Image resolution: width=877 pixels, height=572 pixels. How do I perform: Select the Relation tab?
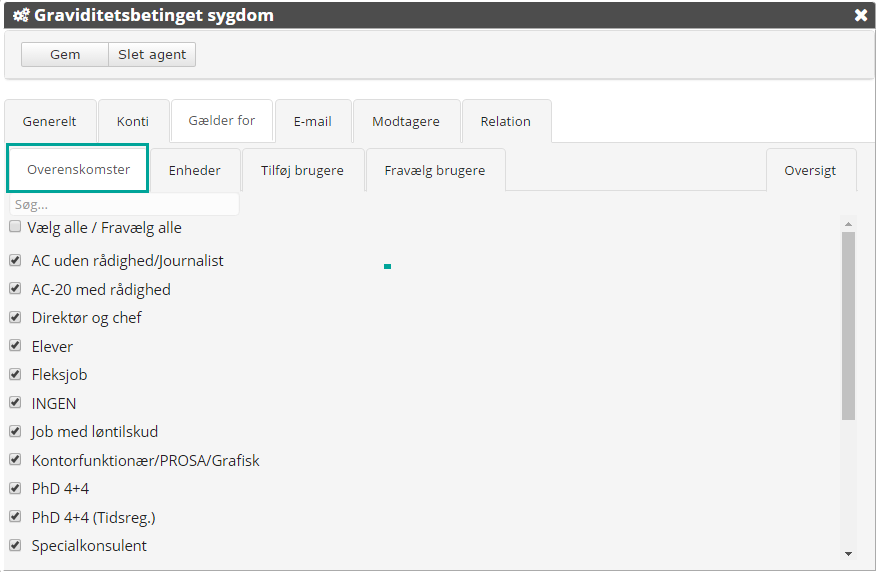pos(506,121)
